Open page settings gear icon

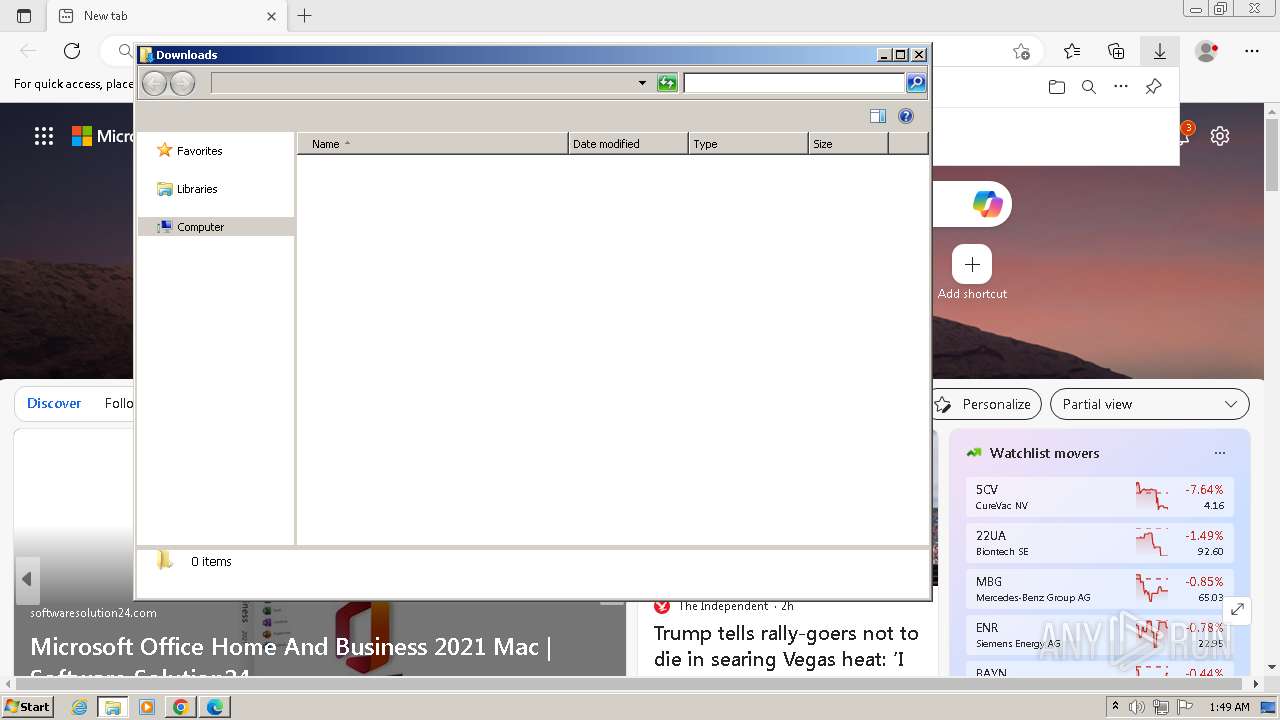1220,136
